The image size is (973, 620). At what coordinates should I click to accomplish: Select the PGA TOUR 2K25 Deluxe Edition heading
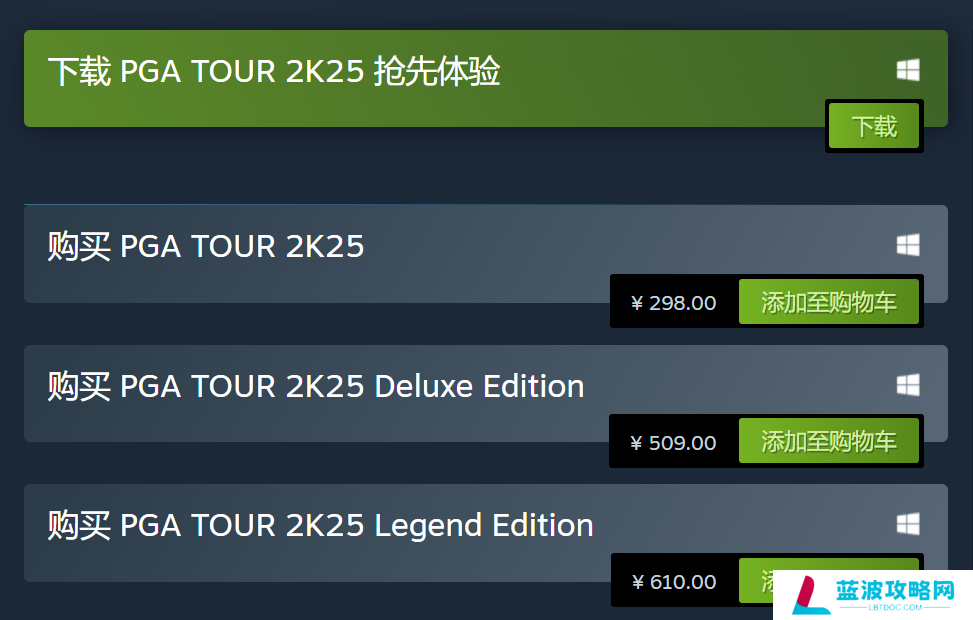tap(316, 386)
